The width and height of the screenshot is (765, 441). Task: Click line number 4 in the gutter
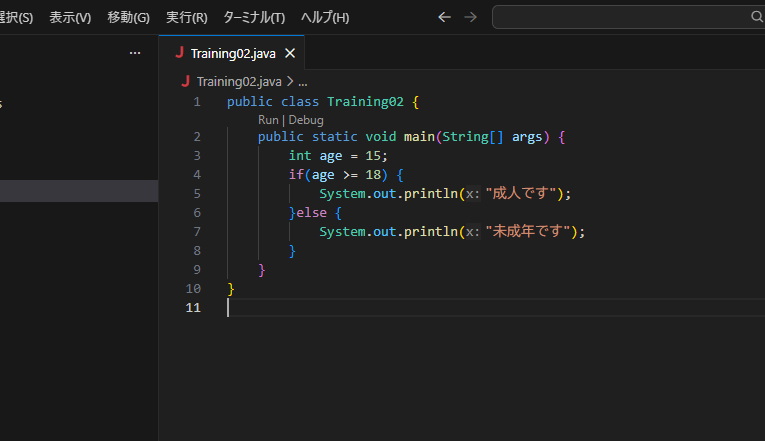197,175
